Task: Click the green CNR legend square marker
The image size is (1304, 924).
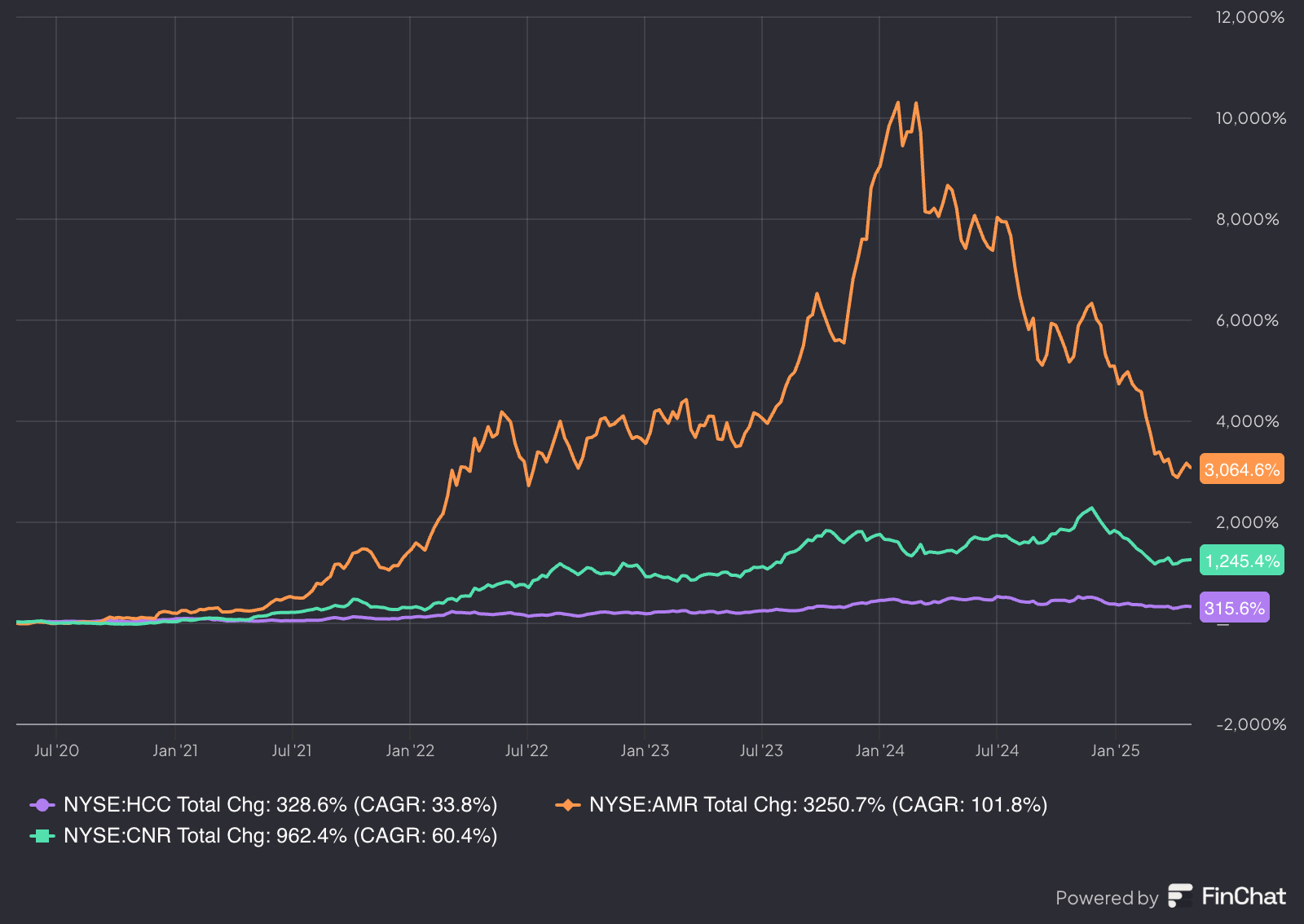Action: (x=42, y=836)
